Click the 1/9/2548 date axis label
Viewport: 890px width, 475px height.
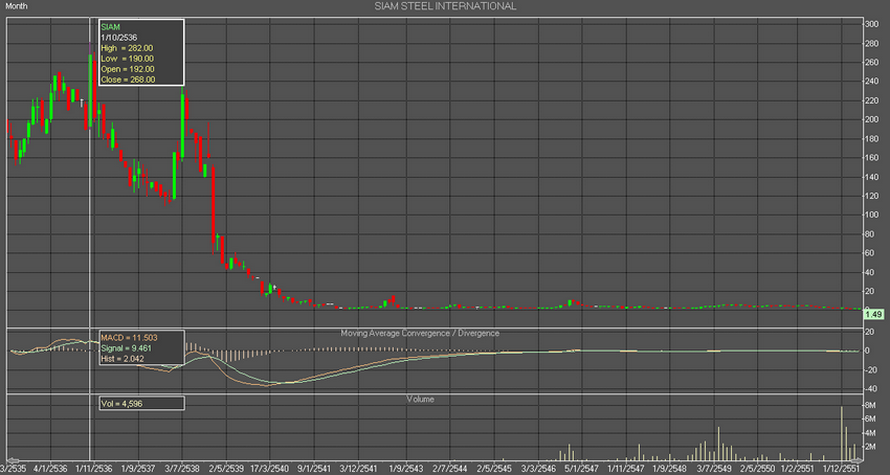tap(670, 469)
